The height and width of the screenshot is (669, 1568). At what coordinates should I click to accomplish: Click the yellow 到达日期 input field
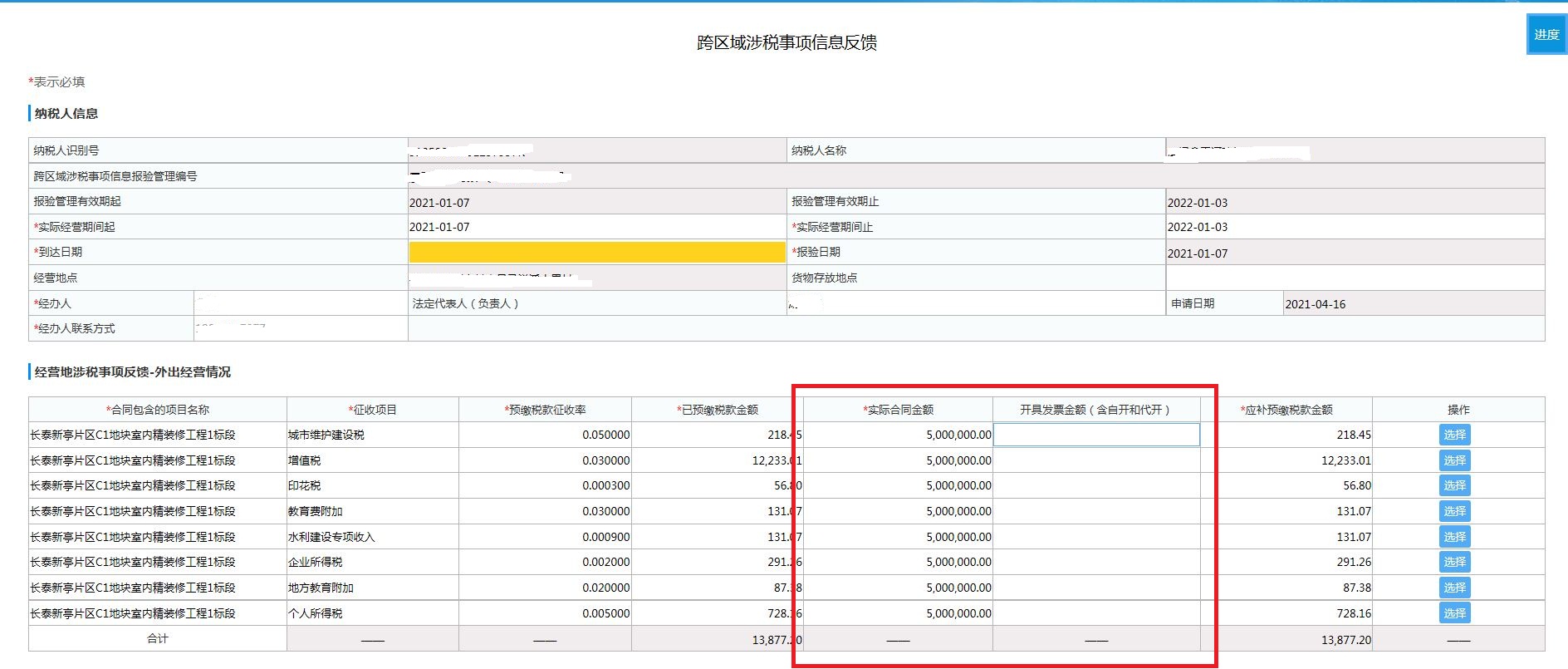point(596,252)
